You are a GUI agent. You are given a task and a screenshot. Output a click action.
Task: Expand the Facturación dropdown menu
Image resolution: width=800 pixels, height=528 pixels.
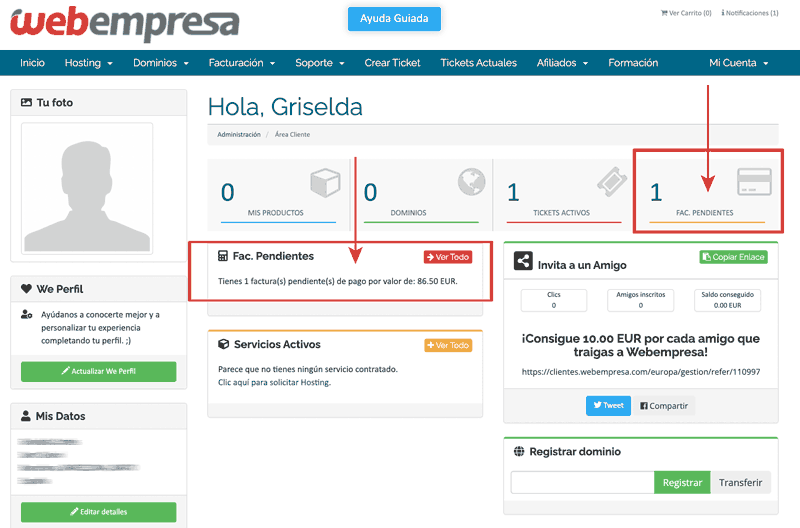pos(242,63)
